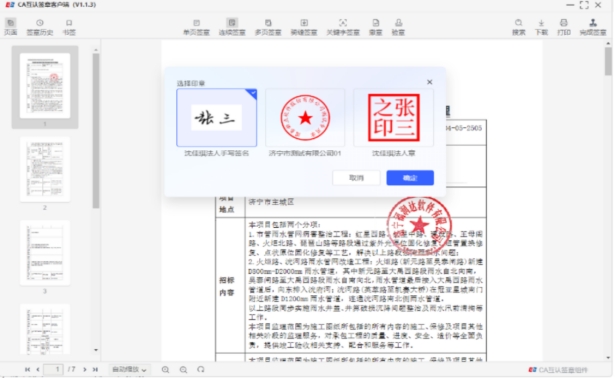Select the 多页签章 multi-page seal tool

pyautogui.click(x=268, y=27)
